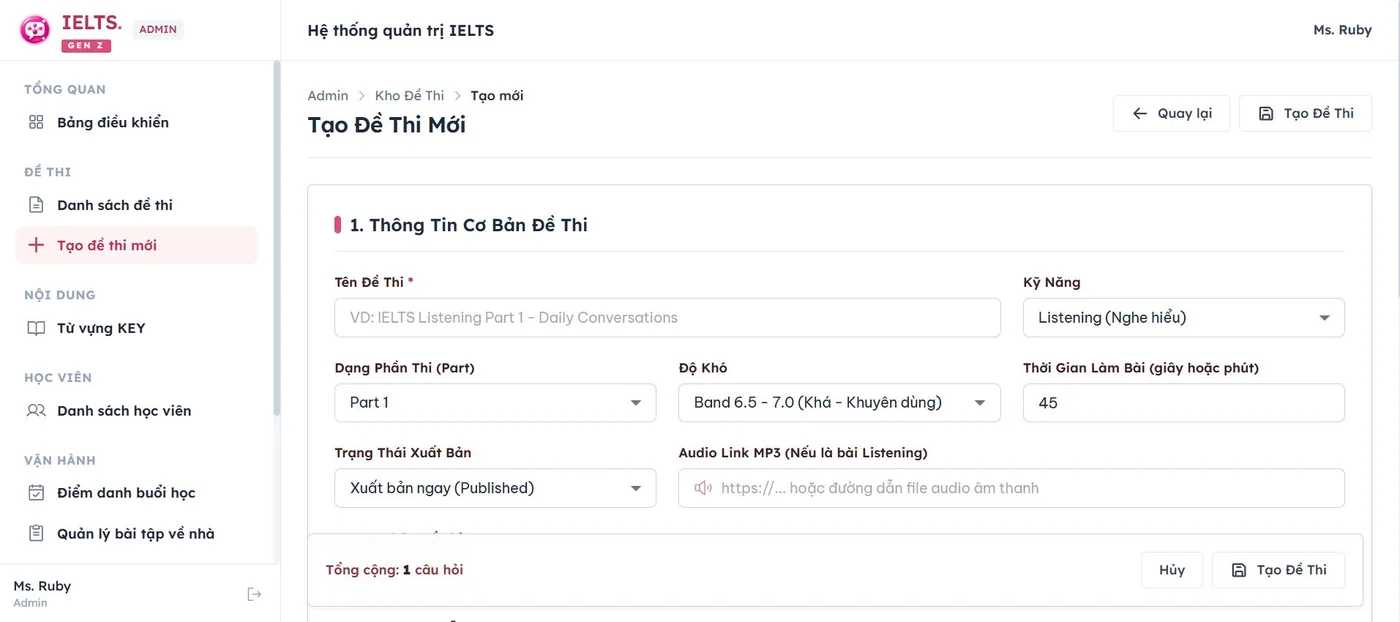
Task: Click the Ms. Ruby name in the top right
Action: click(x=1342, y=30)
